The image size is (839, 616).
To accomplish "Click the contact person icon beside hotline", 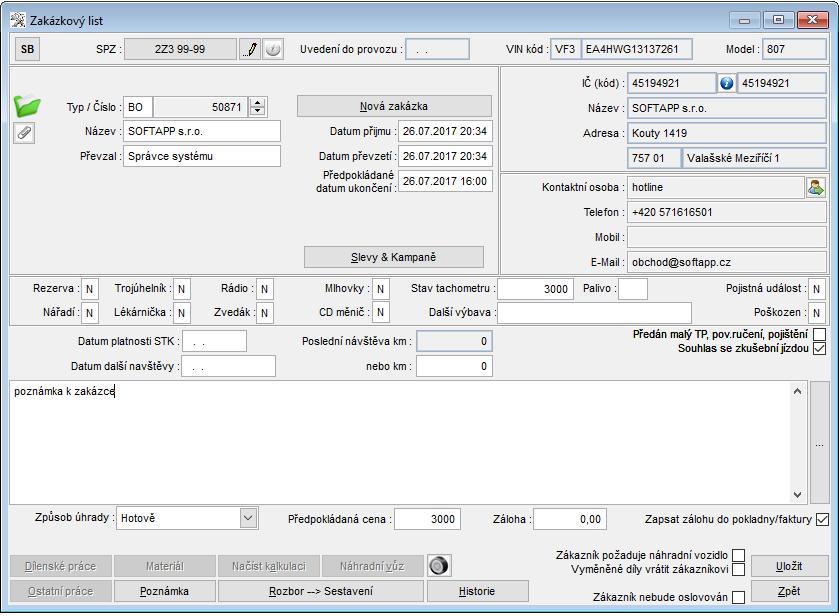I will (x=815, y=187).
